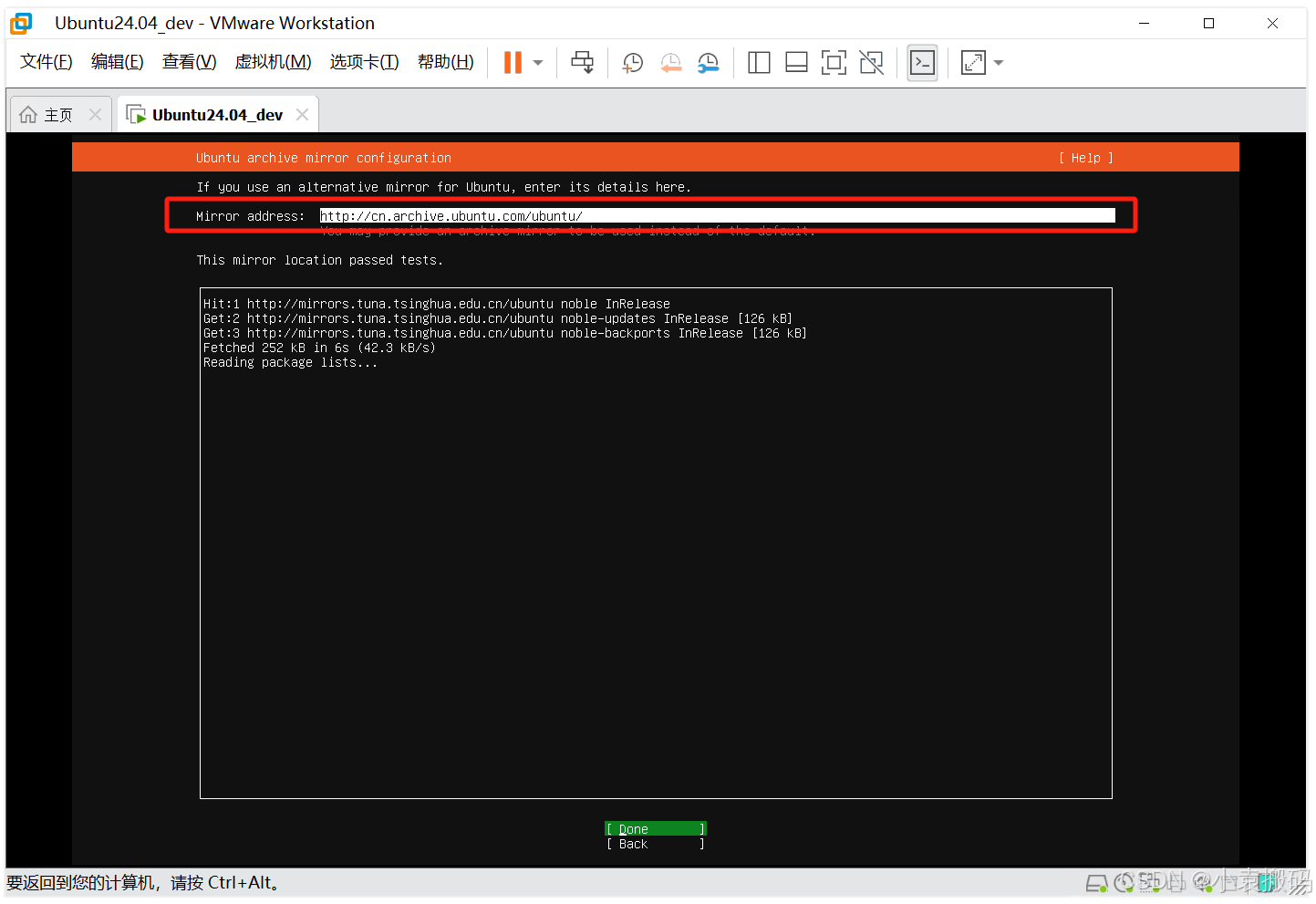
Task: Open the 查看(V) menu
Action: pyautogui.click(x=189, y=62)
